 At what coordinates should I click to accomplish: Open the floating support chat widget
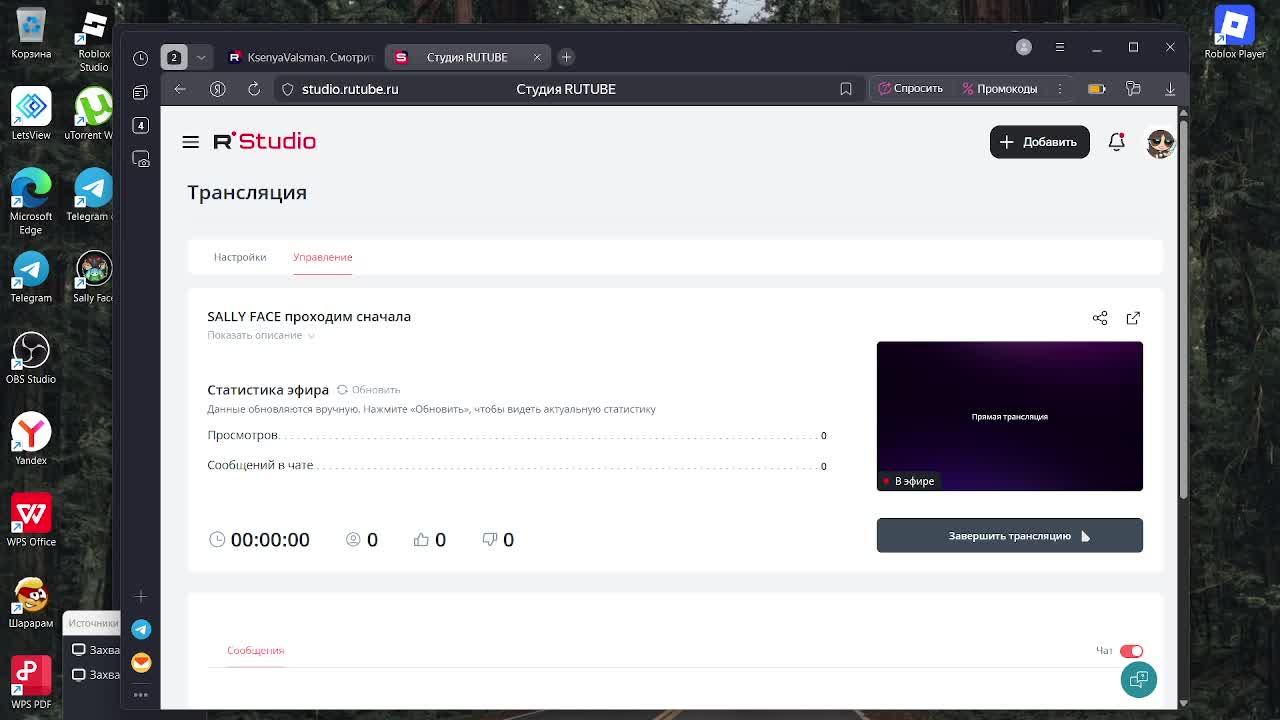[x=1139, y=680]
